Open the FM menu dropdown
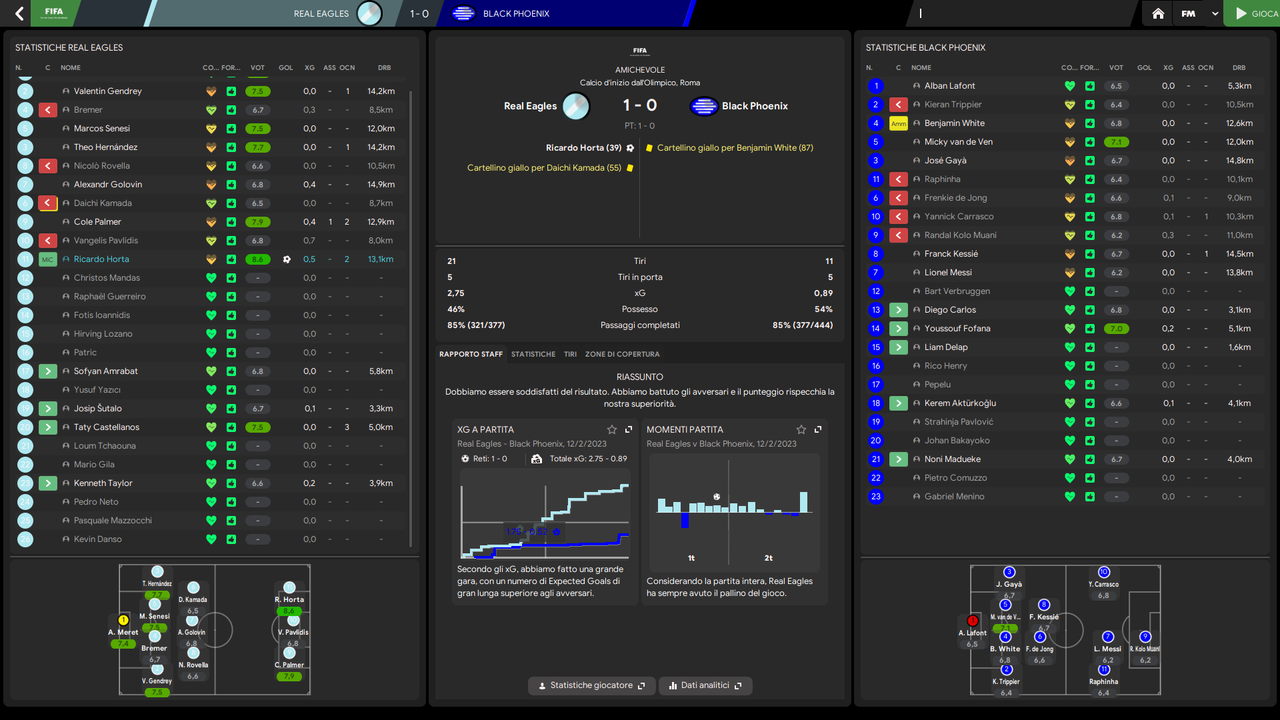This screenshot has width=1280, height=720. pyautogui.click(x=1198, y=14)
